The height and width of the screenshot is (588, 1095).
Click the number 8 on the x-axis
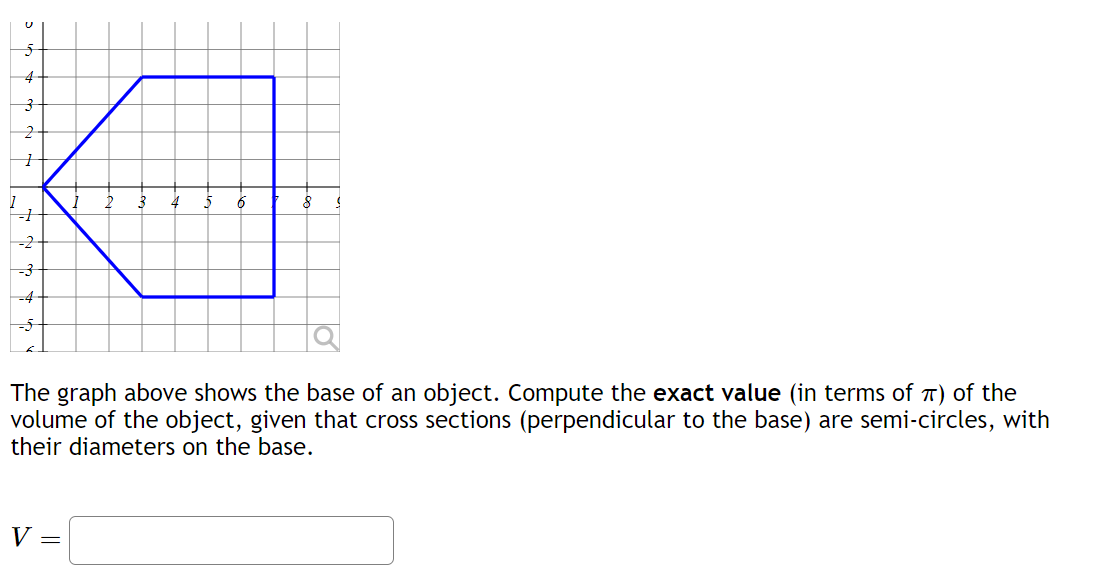306,200
